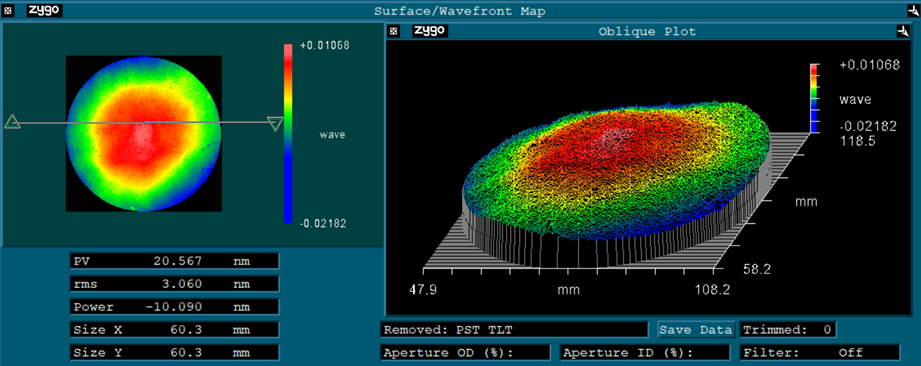Click the oblique plot color legend bar
This screenshot has width=921, height=366.
(x=814, y=98)
